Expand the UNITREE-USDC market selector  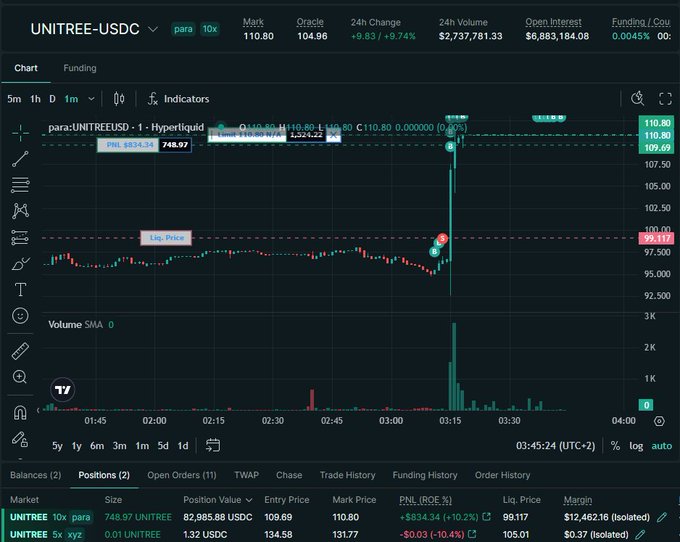(153, 29)
